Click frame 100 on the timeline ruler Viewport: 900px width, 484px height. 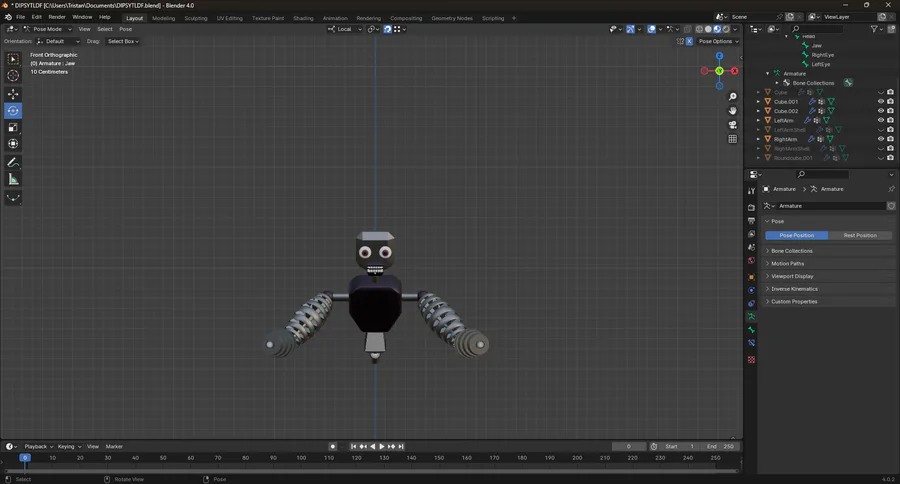pos(301,458)
